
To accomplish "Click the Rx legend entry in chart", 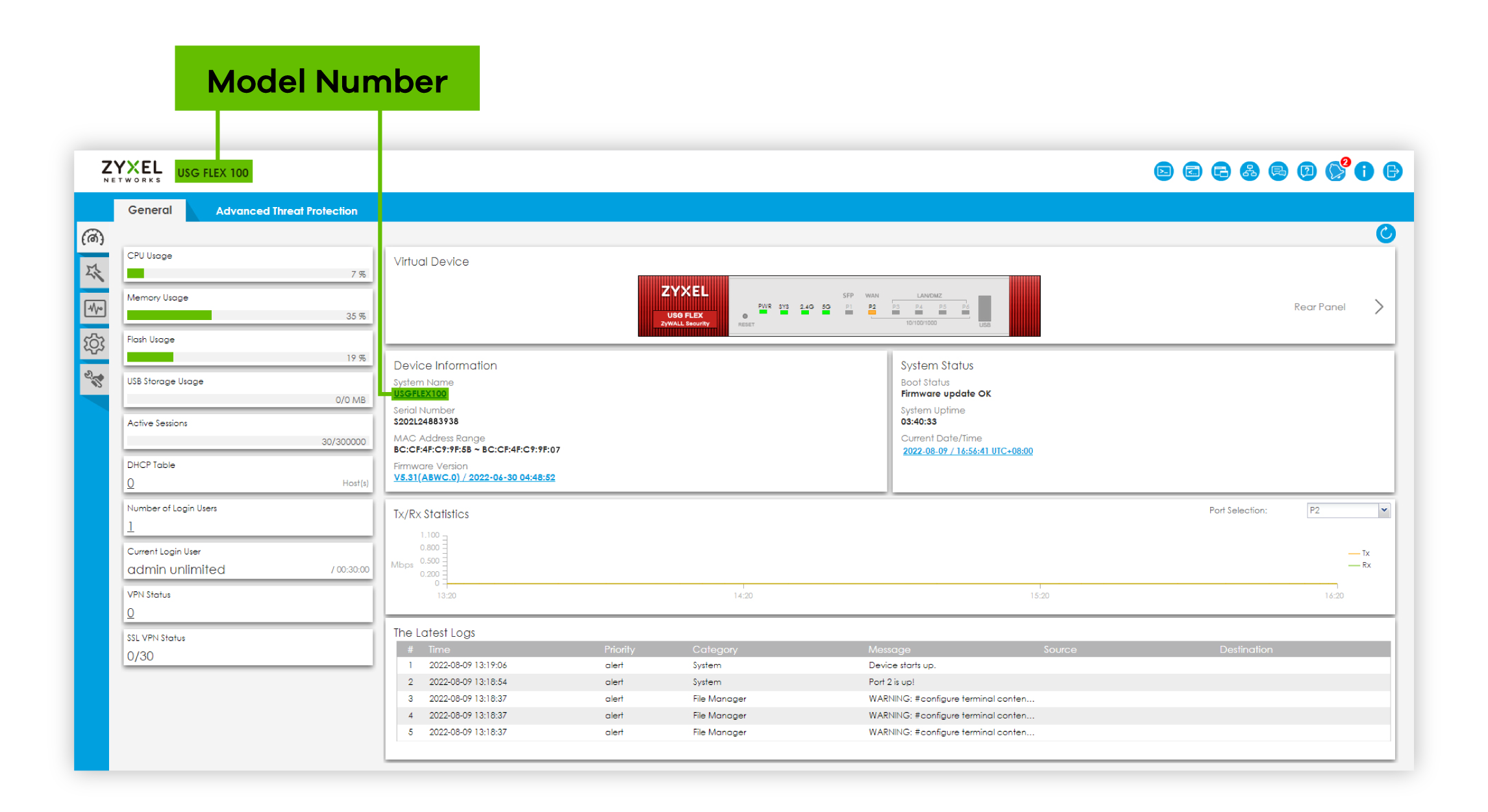I will coord(1359,565).
